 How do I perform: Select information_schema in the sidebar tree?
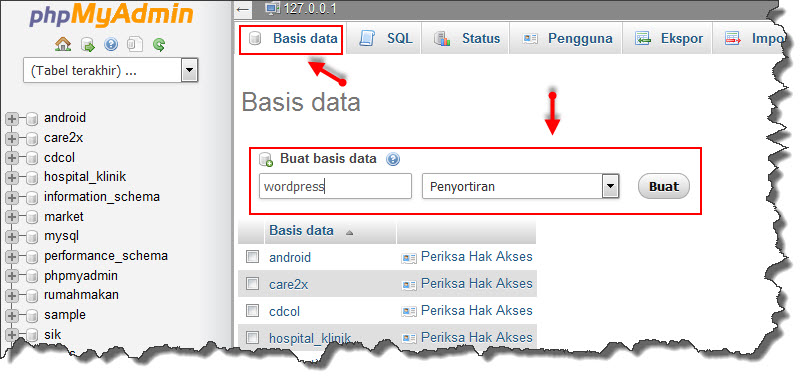click(x=101, y=197)
